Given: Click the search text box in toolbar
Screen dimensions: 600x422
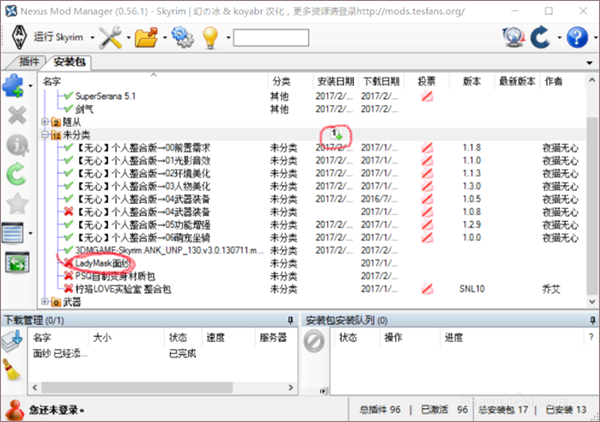Looking at the screenshot, I should 271,37.
